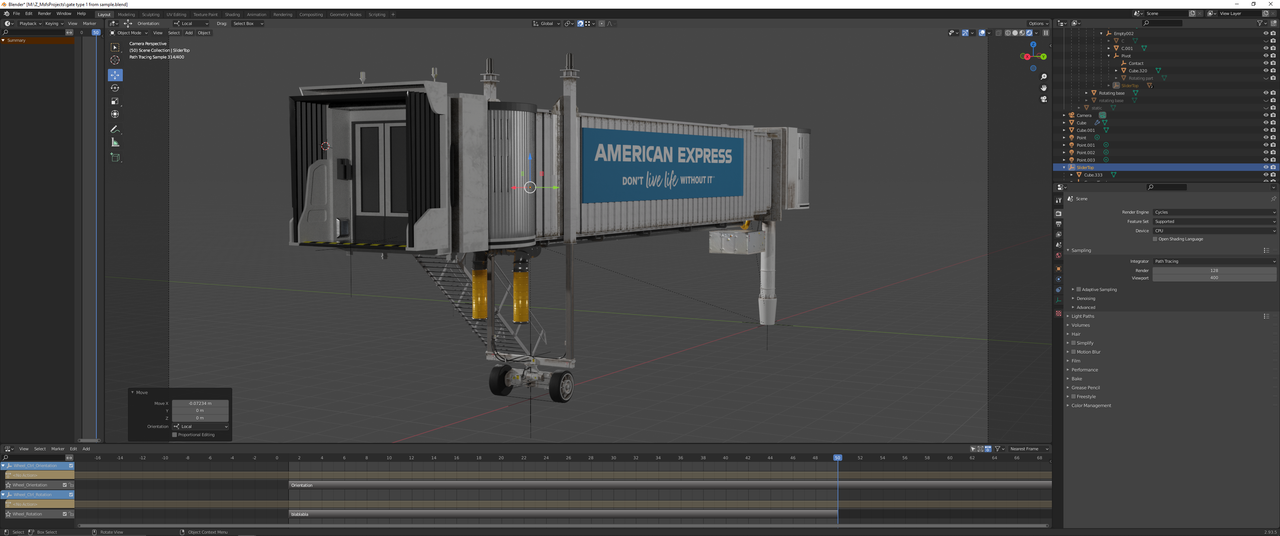Image resolution: width=1280 pixels, height=536 pixels.
Task: Select the Cursor tool in the viewport toolbar
Action: [115, 60]
